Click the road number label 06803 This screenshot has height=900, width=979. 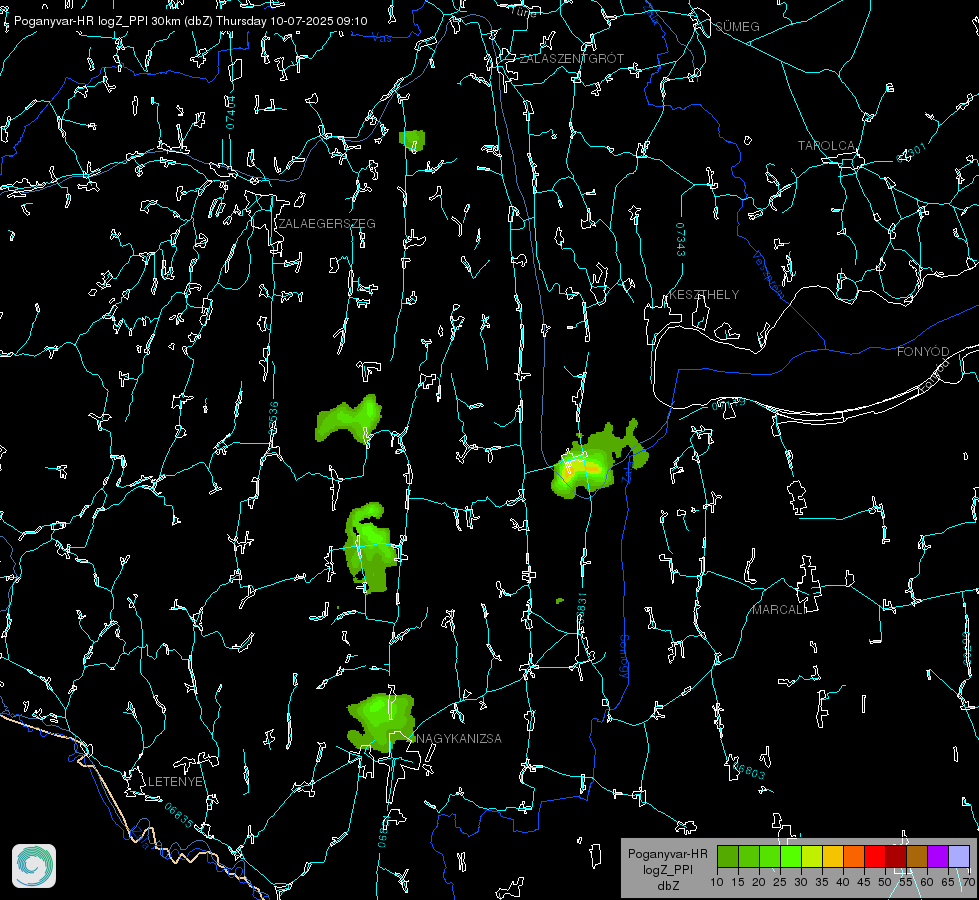(747, 769)
